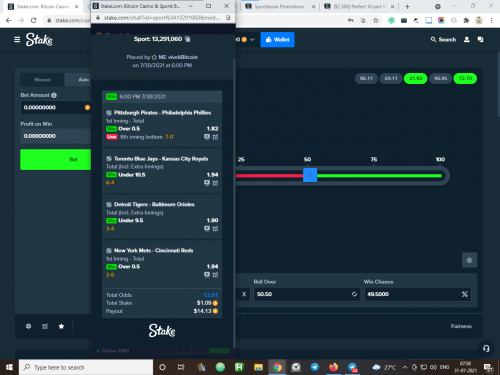Click the taskbar search box
Image resolution: width=500 pixels, height=375 pixels.
(x=86, y=367)
